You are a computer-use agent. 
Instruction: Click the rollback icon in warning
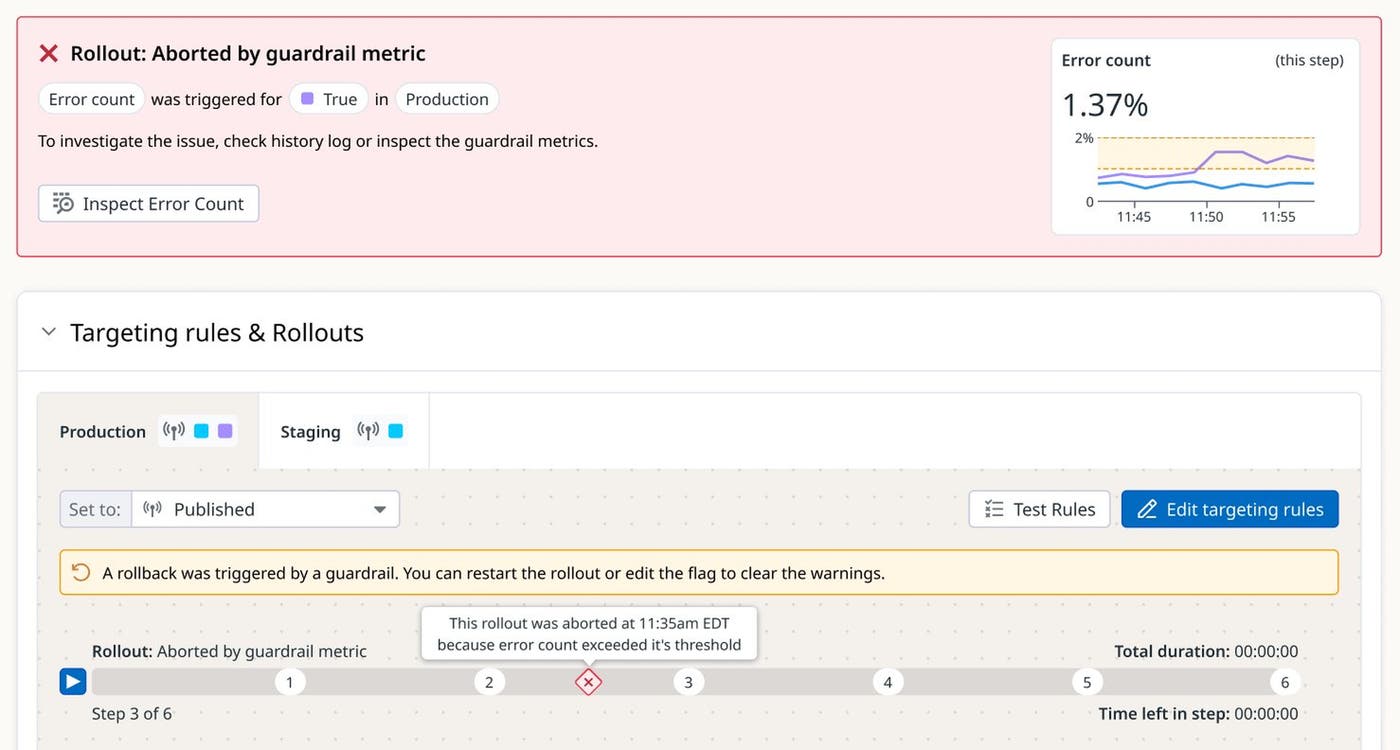tap(81, 572)
